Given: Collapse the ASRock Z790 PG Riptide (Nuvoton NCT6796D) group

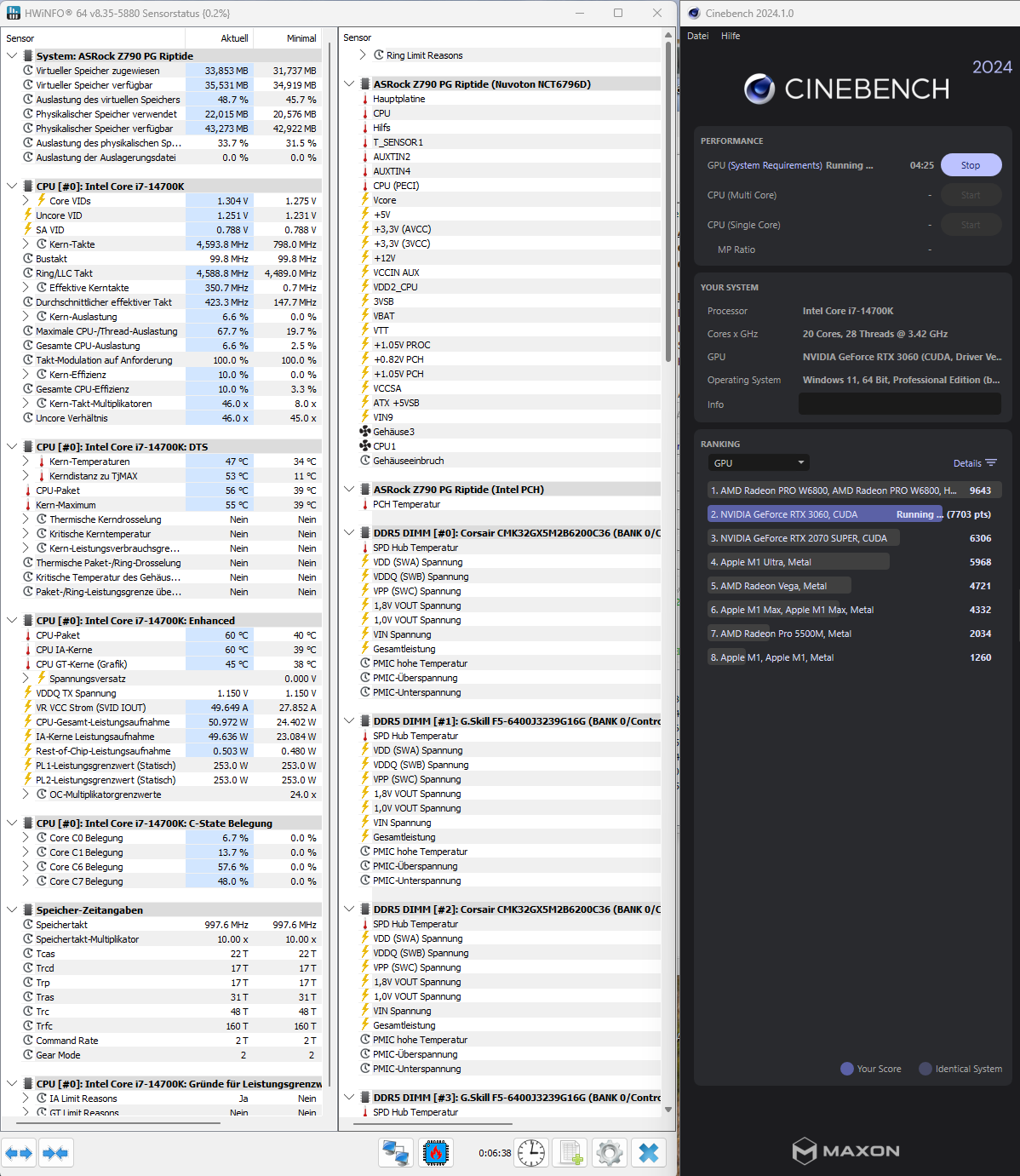Looking at the screenshot, I should [x=349, y=84].
